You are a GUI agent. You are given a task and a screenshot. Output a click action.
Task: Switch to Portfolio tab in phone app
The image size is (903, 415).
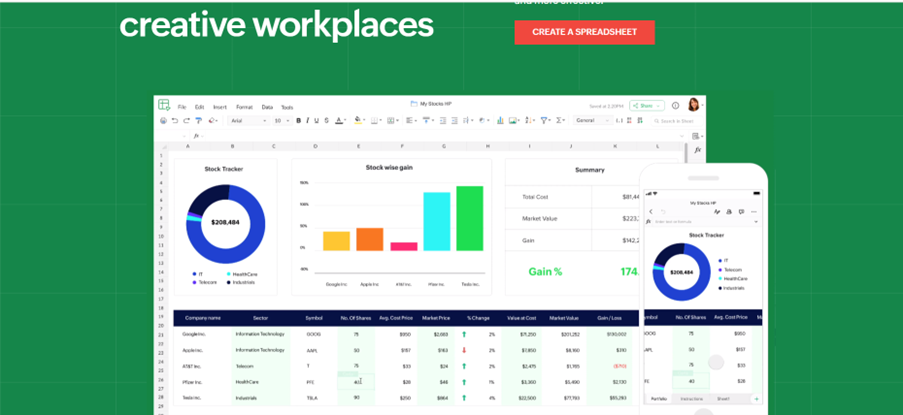click(x=659, y=399)
